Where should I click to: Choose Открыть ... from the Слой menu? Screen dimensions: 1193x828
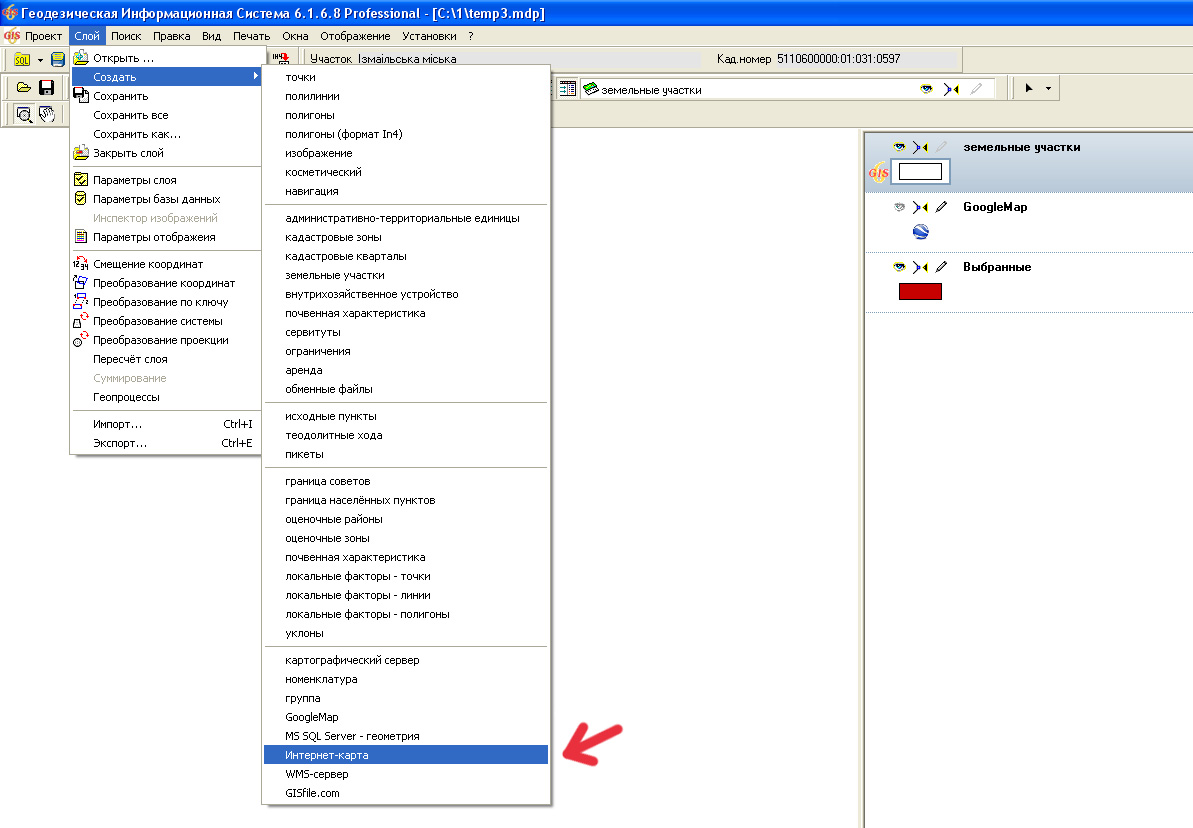pyautogui.click(x=166, y=58)
